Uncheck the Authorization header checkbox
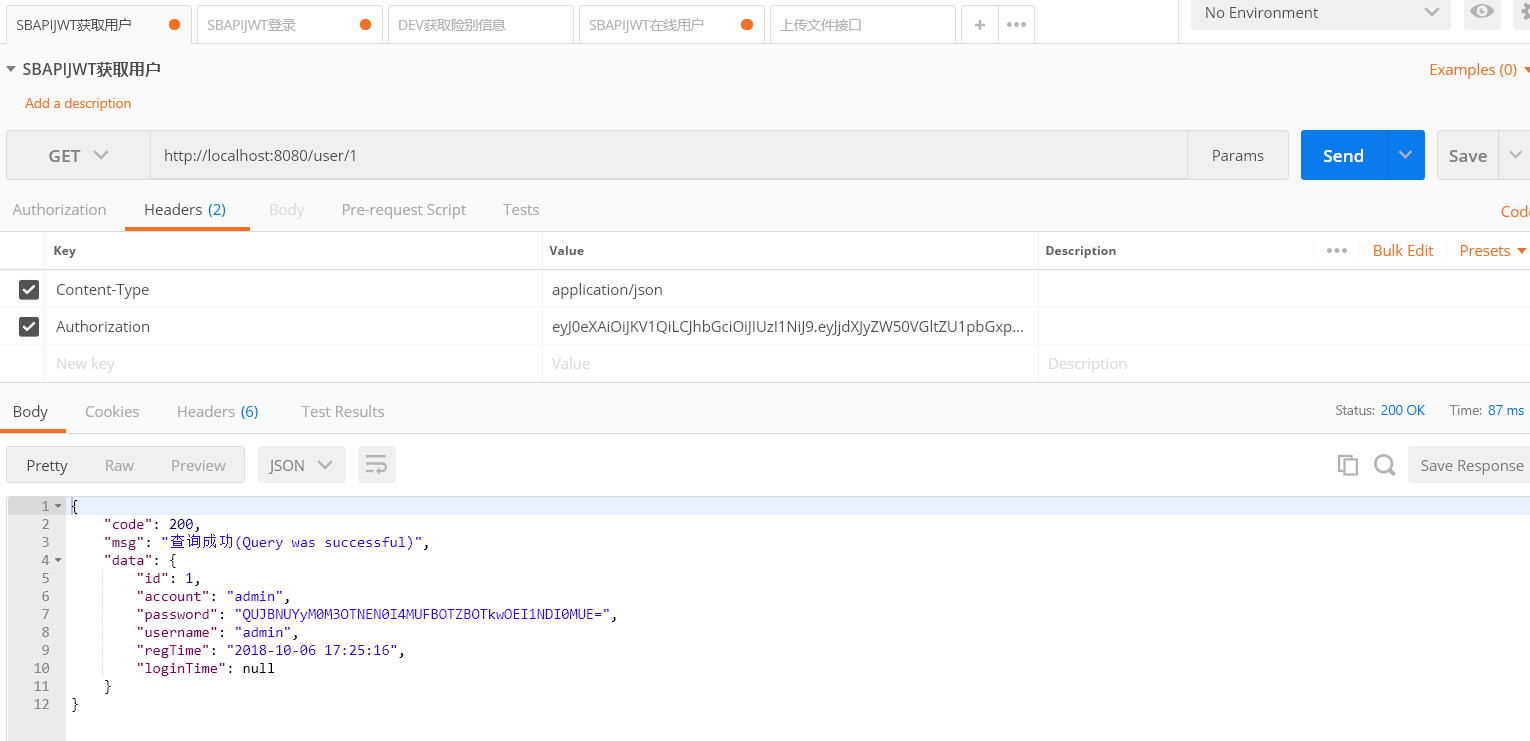 (x=29, y=327)
